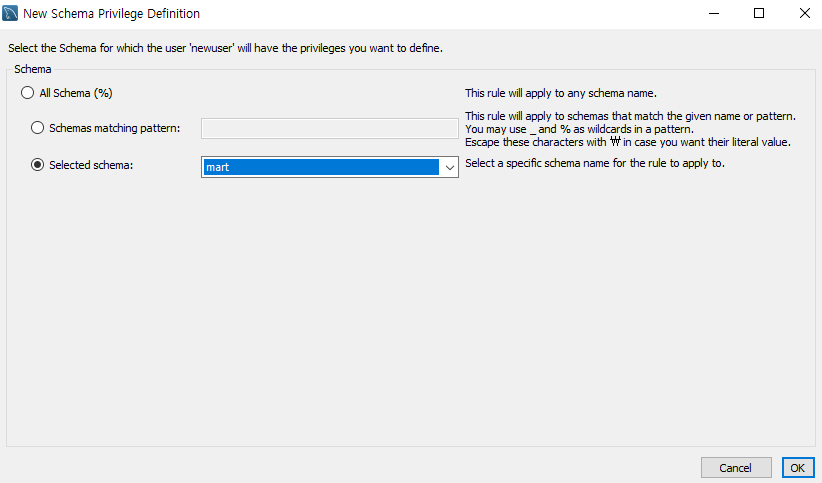
Task: Open the selected schema dropdown arrow
Action: 449,167
